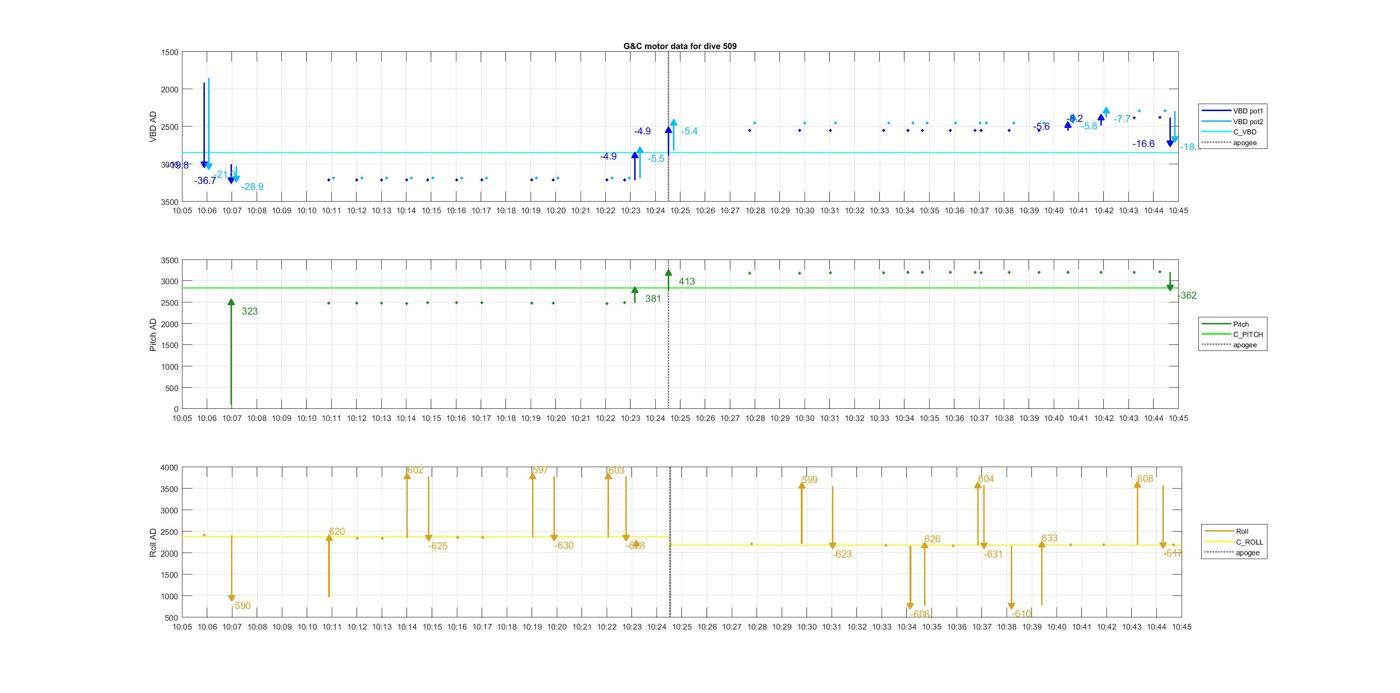
Task: Click the '-16.6' VBD data label
Action: tap(1144, 144)
